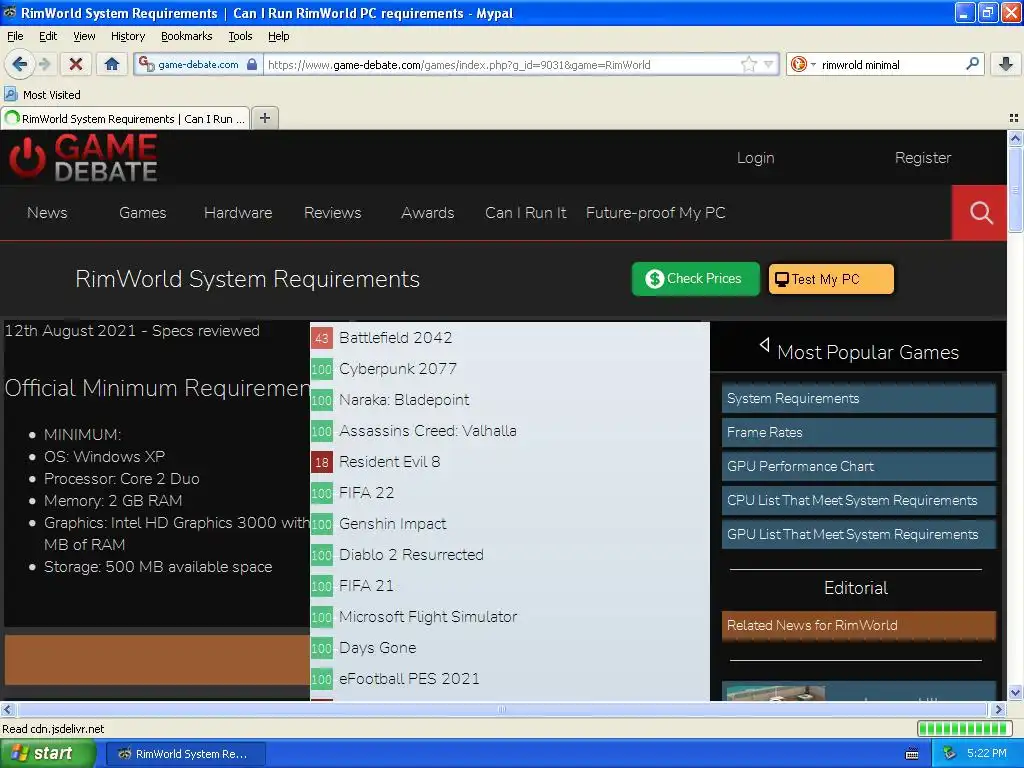Select eFootball PES 2021 entry

pyautogui.click(x=409, y=679)
